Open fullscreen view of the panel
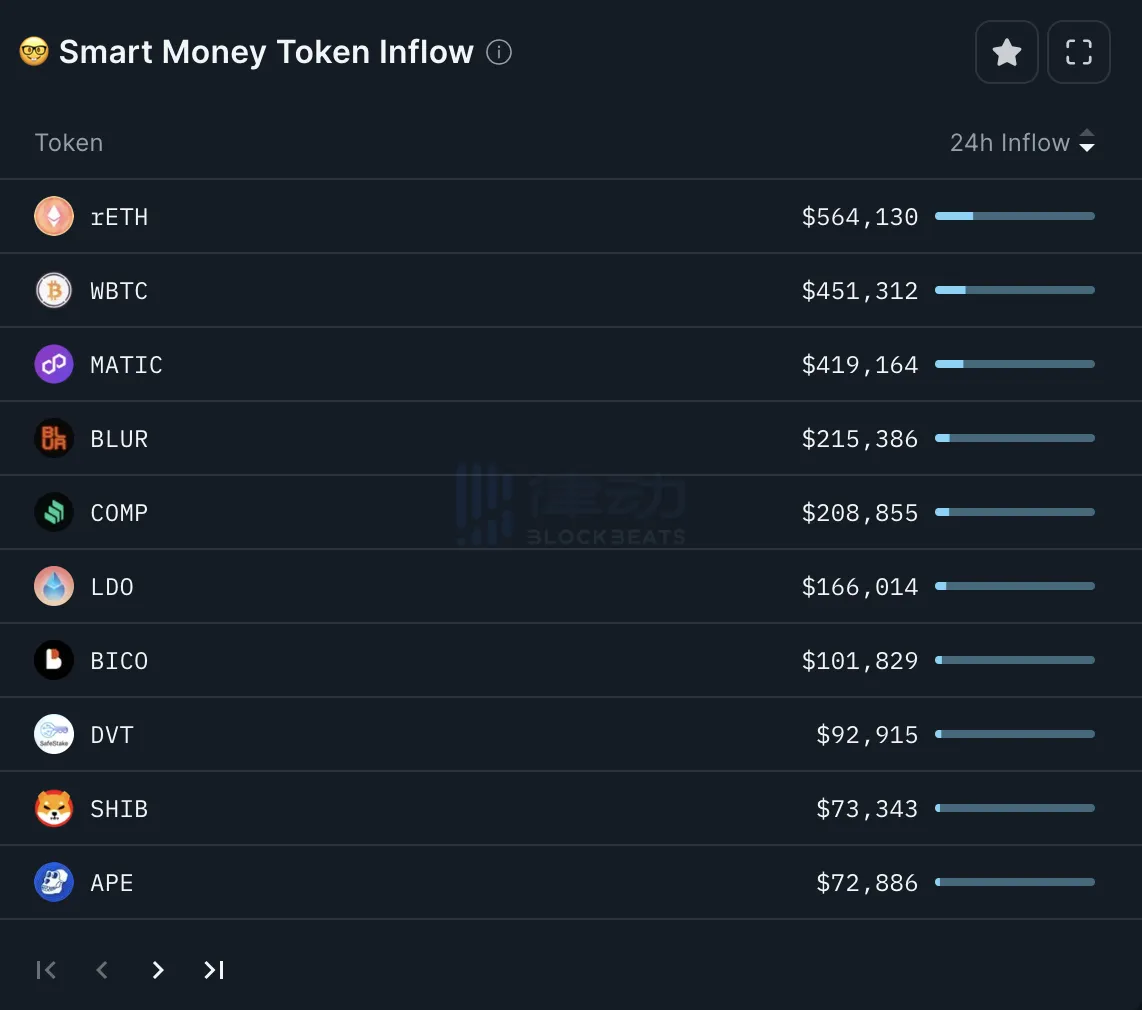Viewport: 1142px width, 1010px height. (1078, 52)
